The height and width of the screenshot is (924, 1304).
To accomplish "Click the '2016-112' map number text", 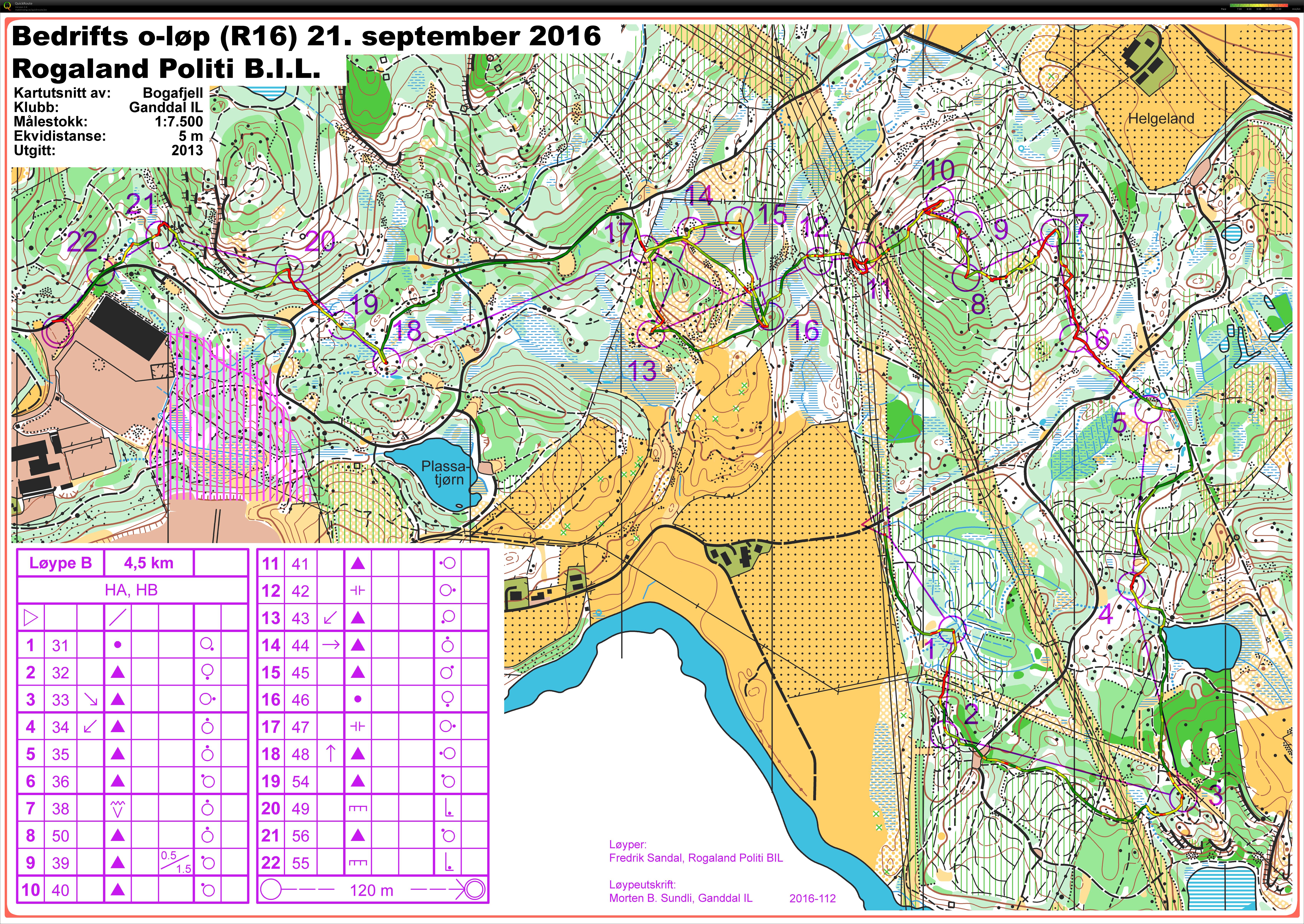I will (813, 898).
